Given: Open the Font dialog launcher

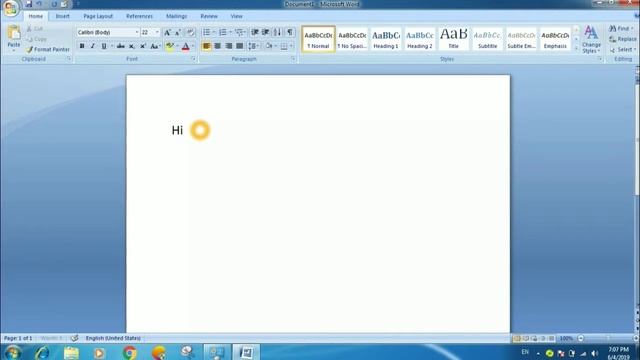Looking at the screenshot, I should pyautogui.click(x=193, y=59).
